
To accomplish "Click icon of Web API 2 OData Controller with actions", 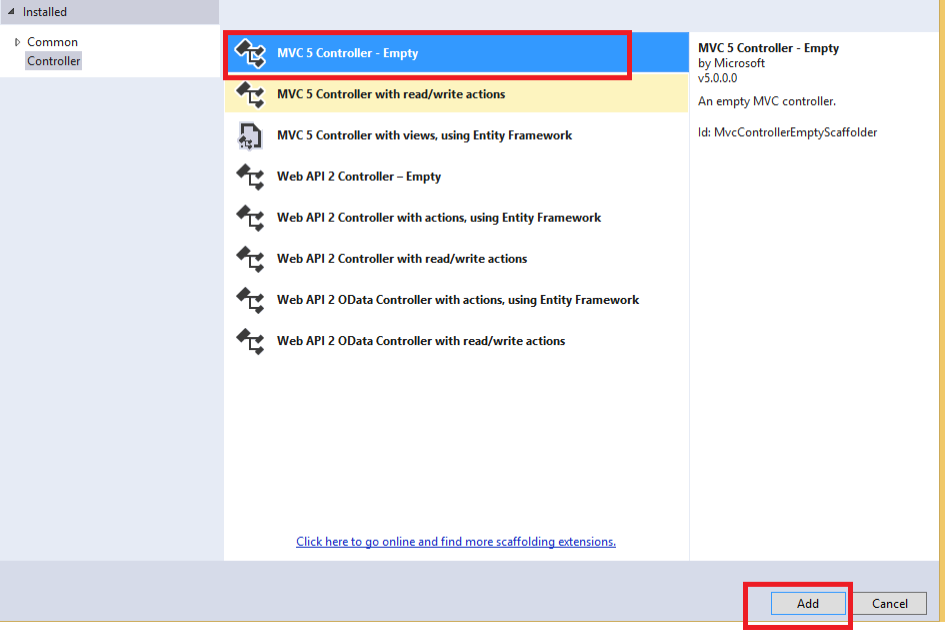I will pyautogui.click(x=250, y=300).
